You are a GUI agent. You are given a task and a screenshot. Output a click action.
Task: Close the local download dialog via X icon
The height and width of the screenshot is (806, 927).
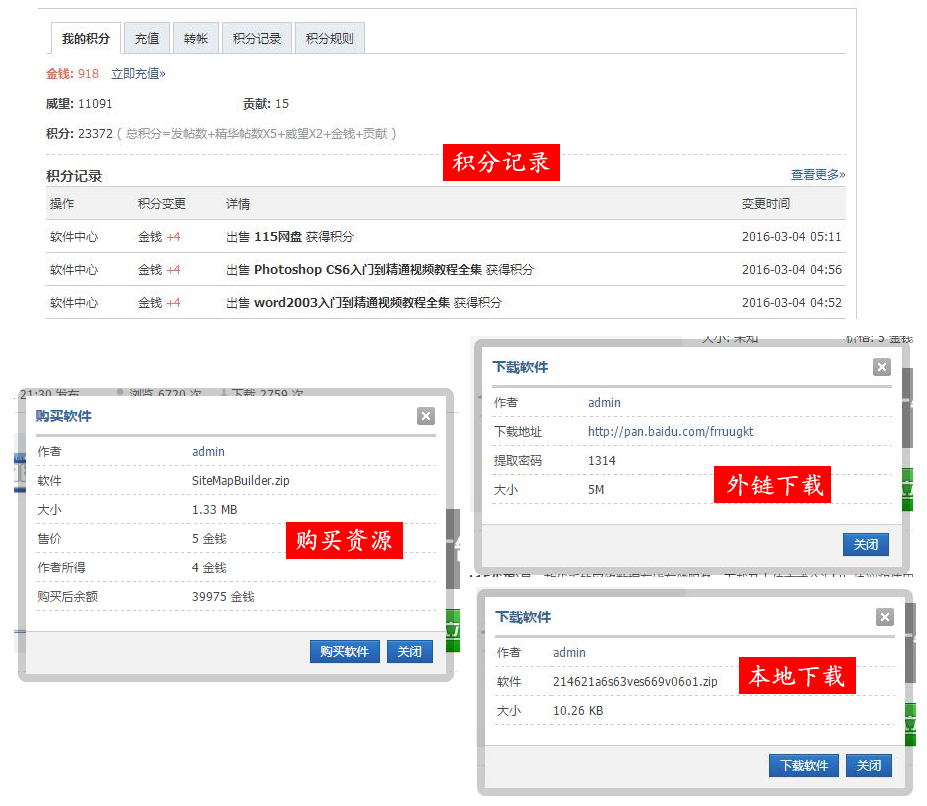click(x=884, y=617)
